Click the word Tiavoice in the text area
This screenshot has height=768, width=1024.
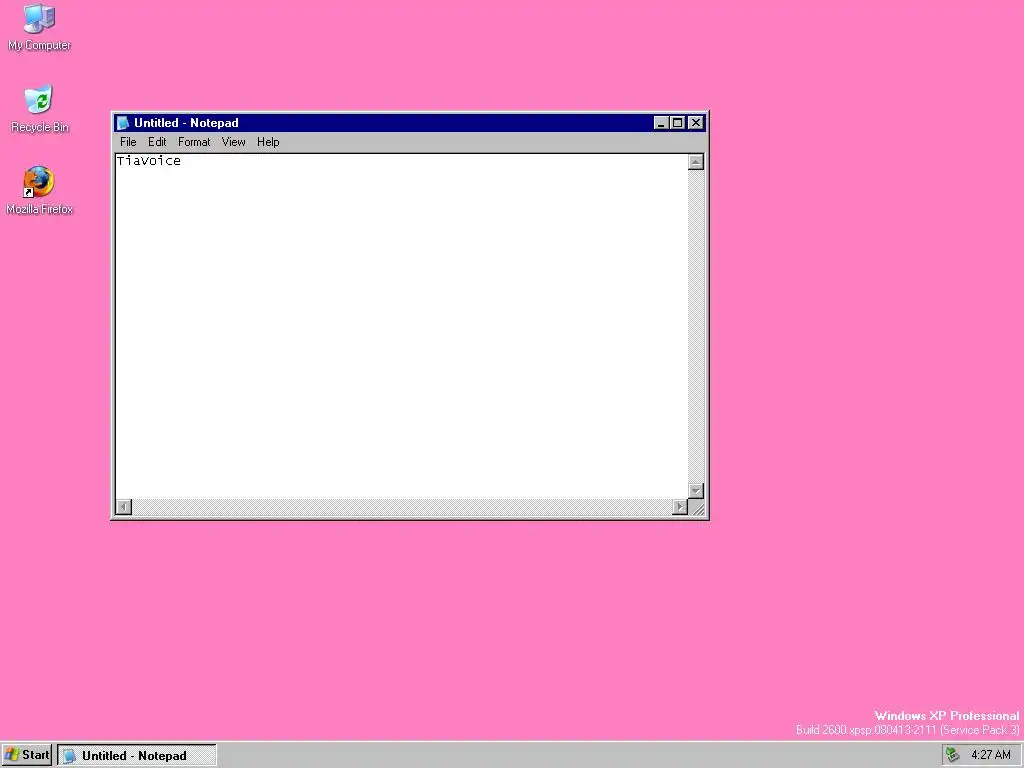click(x=149, y=161)
